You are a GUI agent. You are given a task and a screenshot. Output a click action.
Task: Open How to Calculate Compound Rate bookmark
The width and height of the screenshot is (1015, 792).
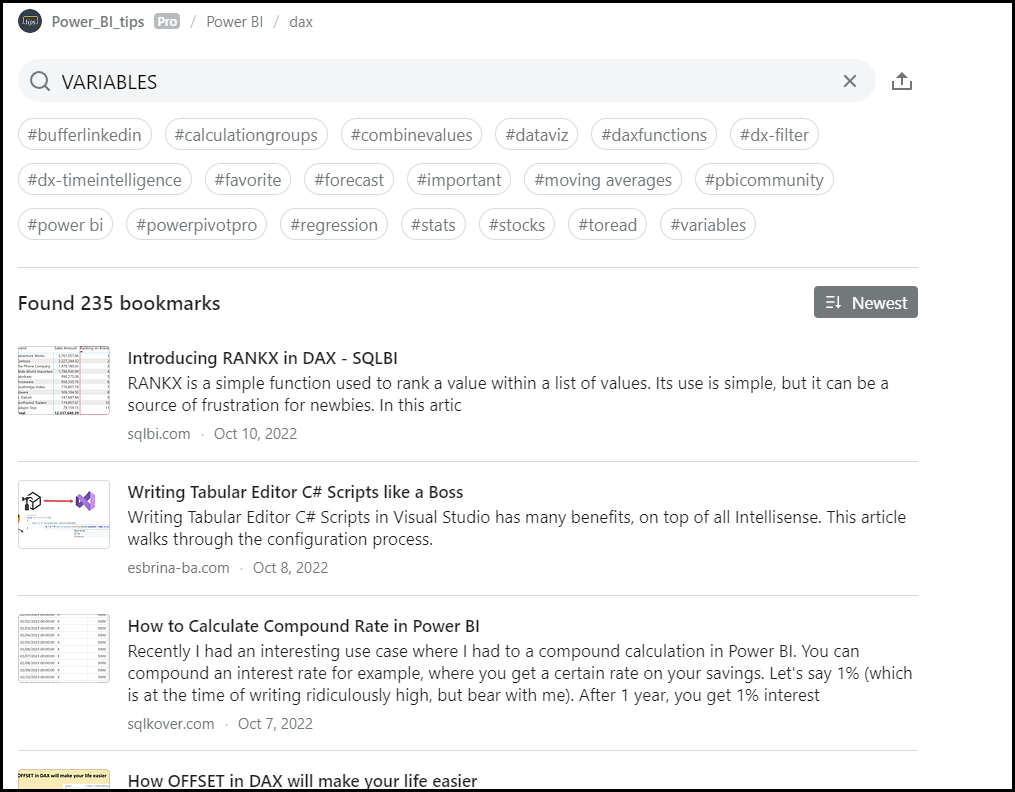[x=303, y=626]
